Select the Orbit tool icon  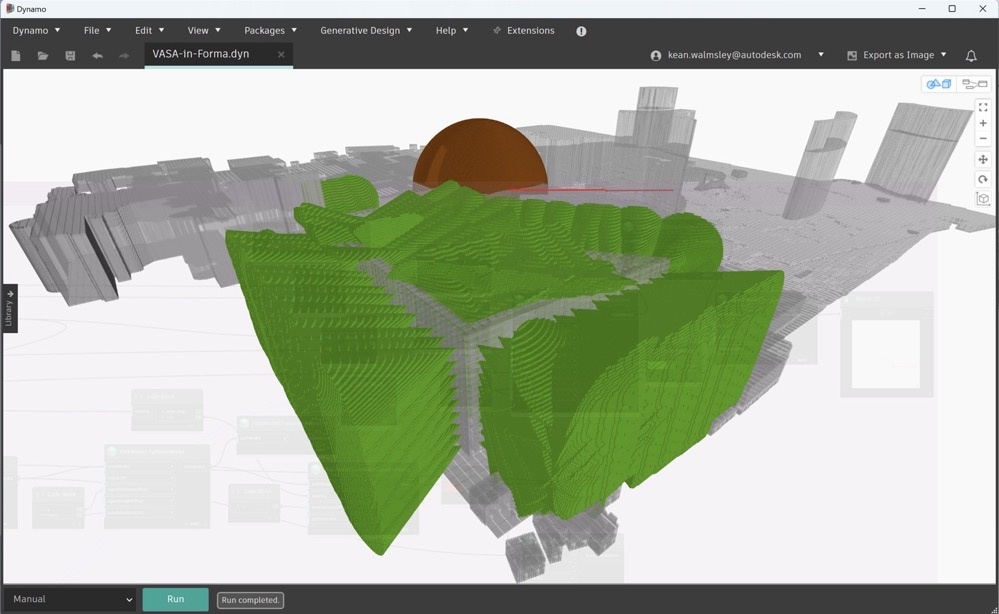[983, 180]
